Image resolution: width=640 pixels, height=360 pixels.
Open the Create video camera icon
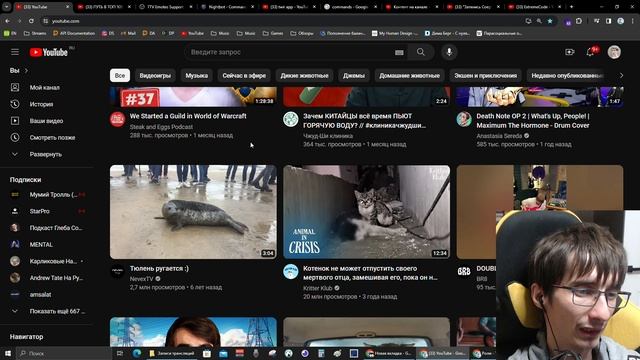(x=569, y=52)
